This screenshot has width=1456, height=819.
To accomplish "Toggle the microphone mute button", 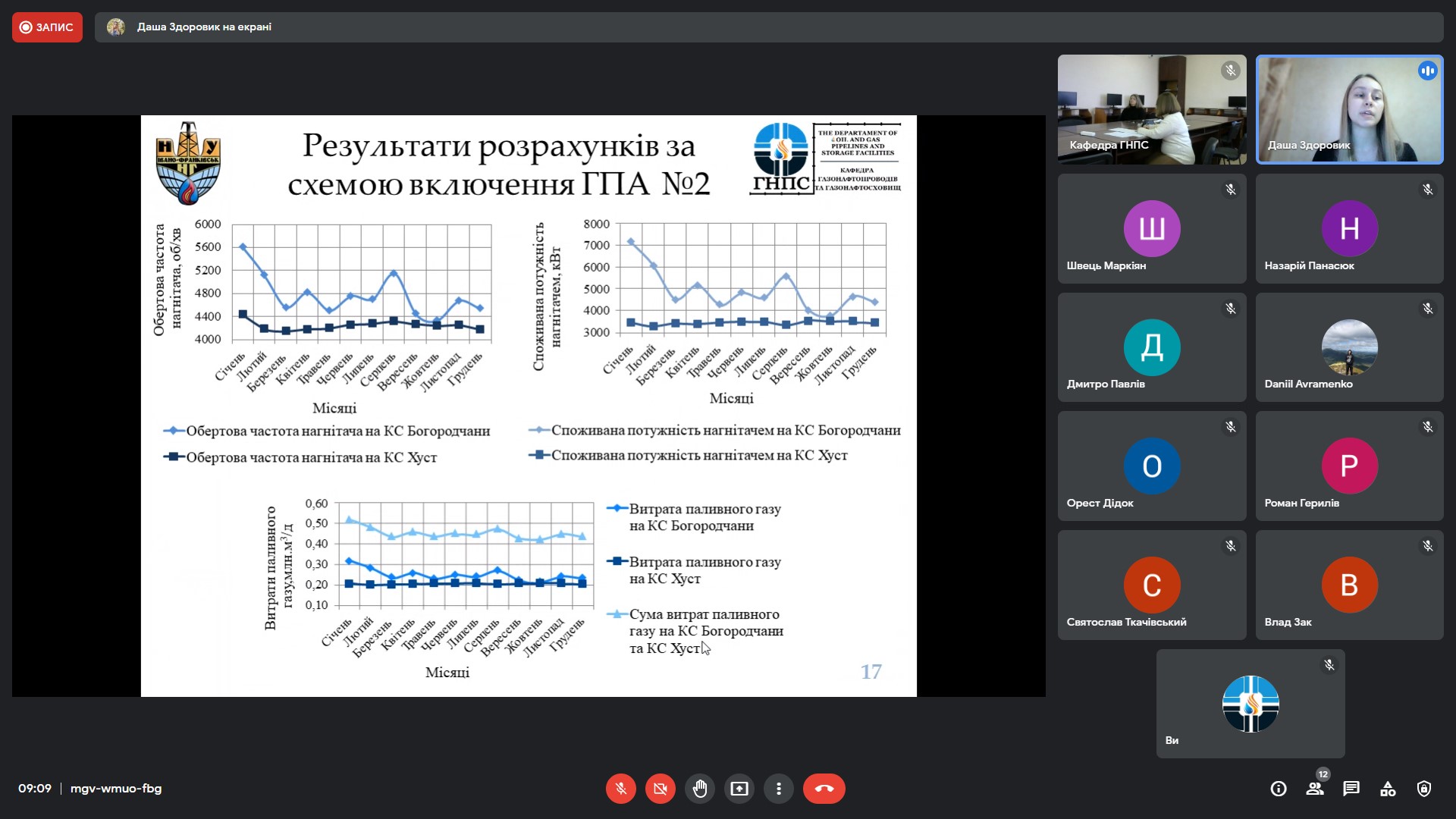I will 620,789.
